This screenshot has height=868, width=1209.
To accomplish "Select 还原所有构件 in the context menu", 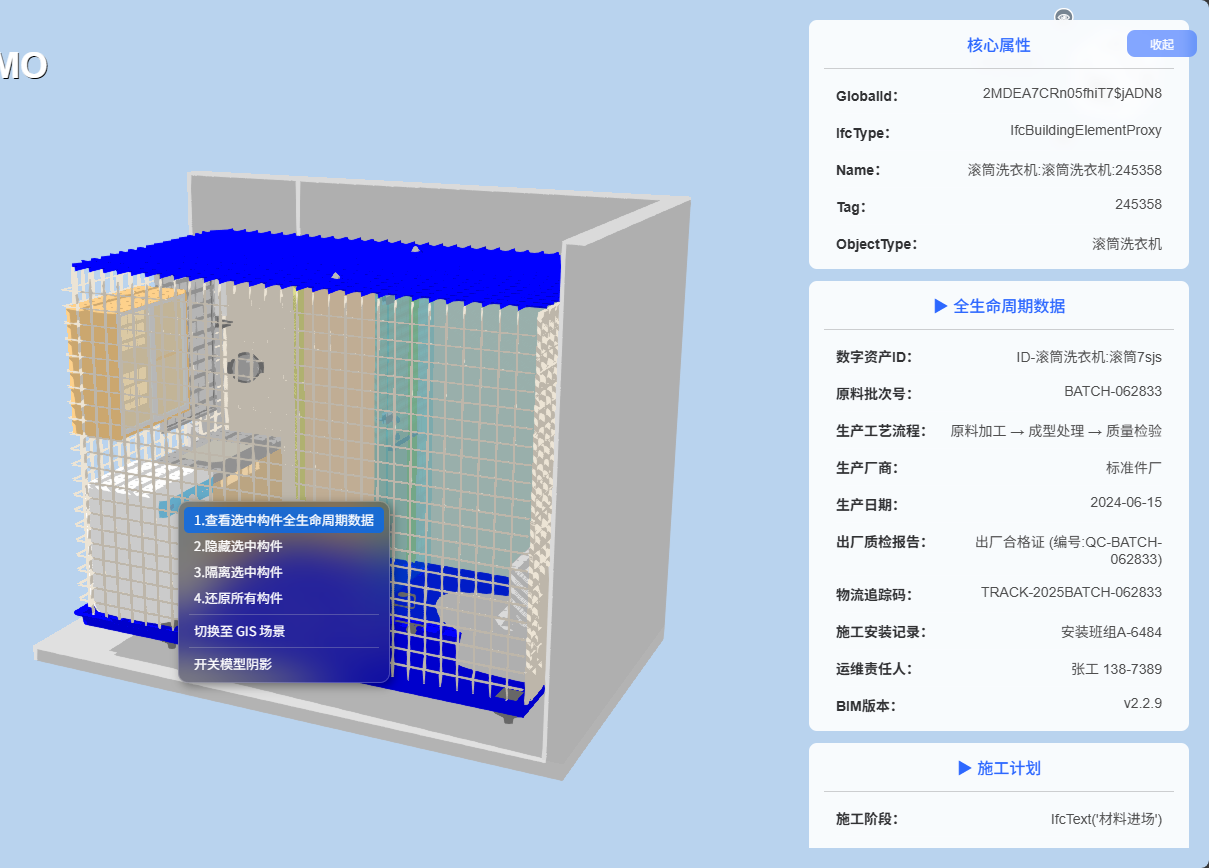I will click(238, 598).
